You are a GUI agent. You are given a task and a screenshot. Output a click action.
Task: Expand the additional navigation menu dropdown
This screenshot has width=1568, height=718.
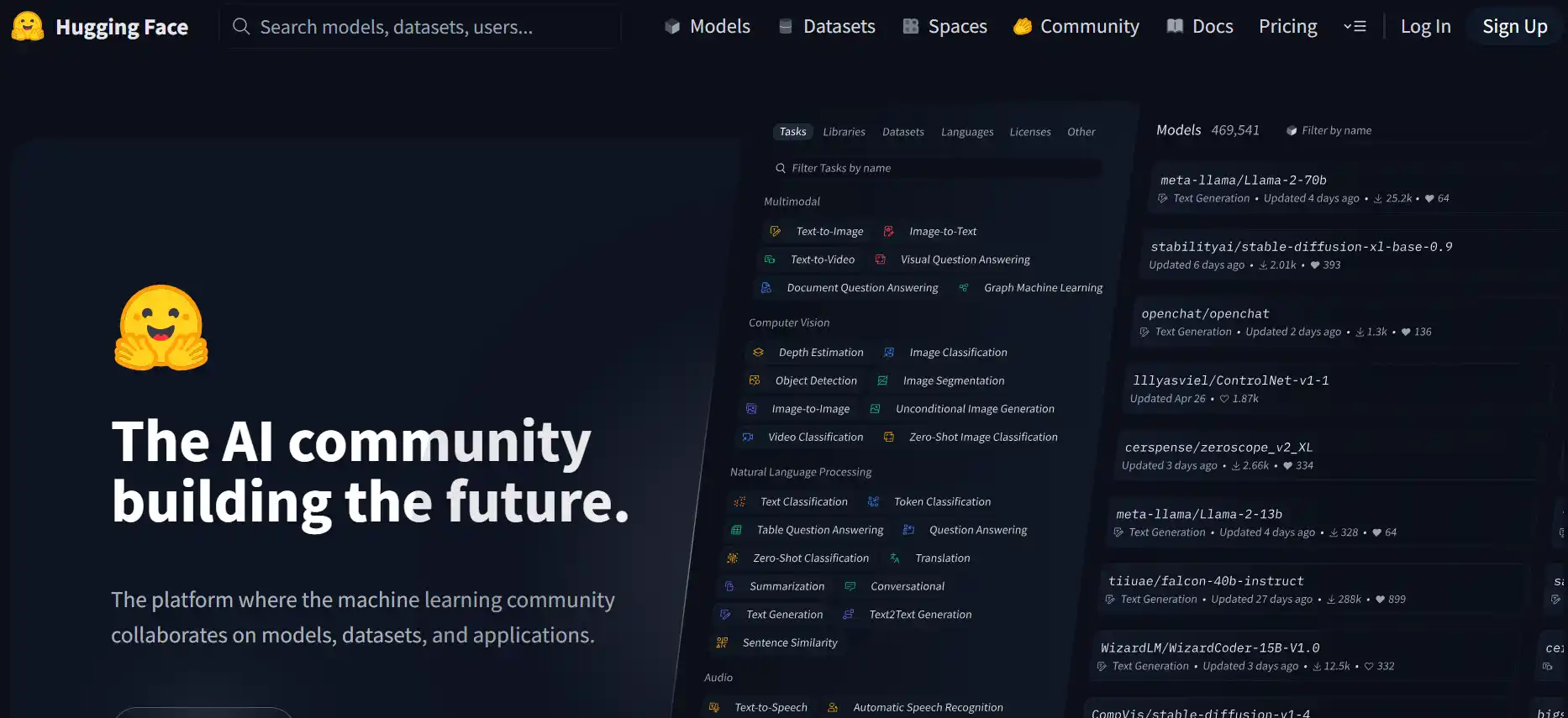click(1354, 27)
